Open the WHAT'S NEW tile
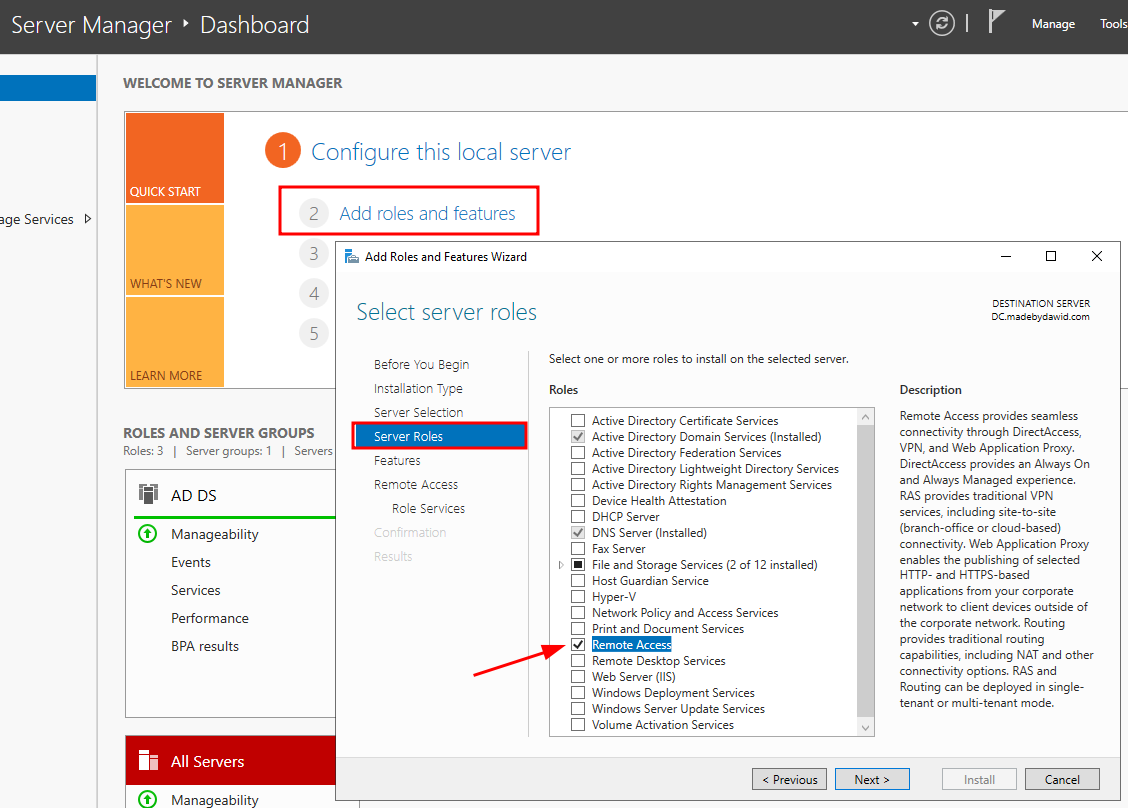 [175, 250]
